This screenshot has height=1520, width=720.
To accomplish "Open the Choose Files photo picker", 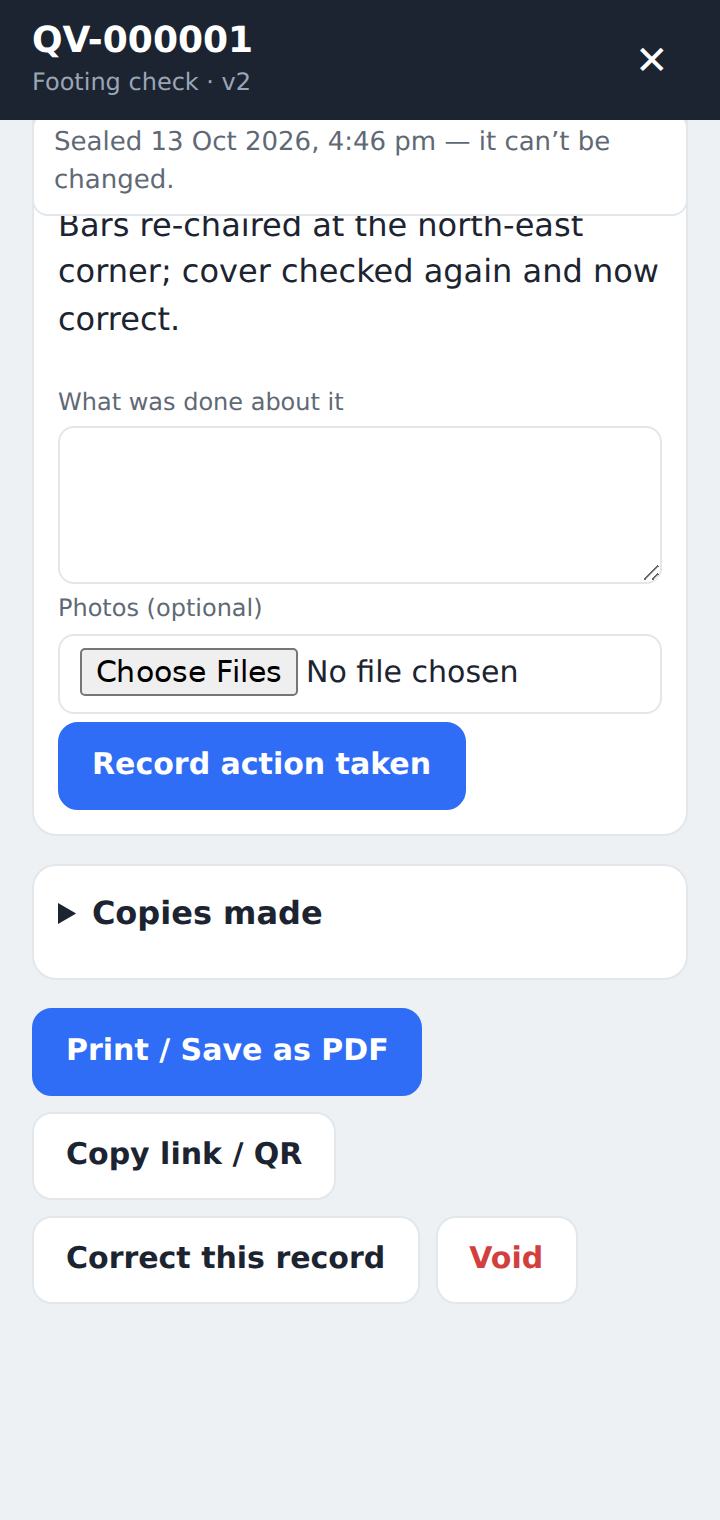I will (x=189, y=672).
